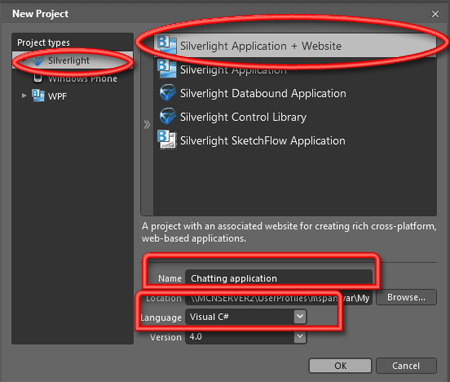450x382 pixels.
Task: Click the Visual C# language combo box
Action: [246, 317]
